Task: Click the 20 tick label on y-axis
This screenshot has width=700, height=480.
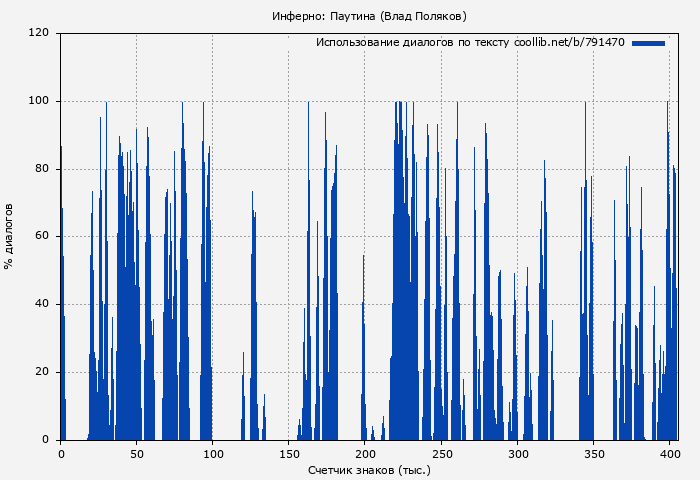Action: pos(42,372)
